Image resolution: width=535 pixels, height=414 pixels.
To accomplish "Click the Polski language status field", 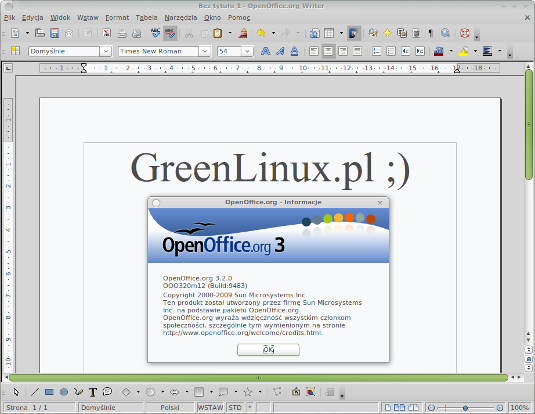I will pos(170,408).
